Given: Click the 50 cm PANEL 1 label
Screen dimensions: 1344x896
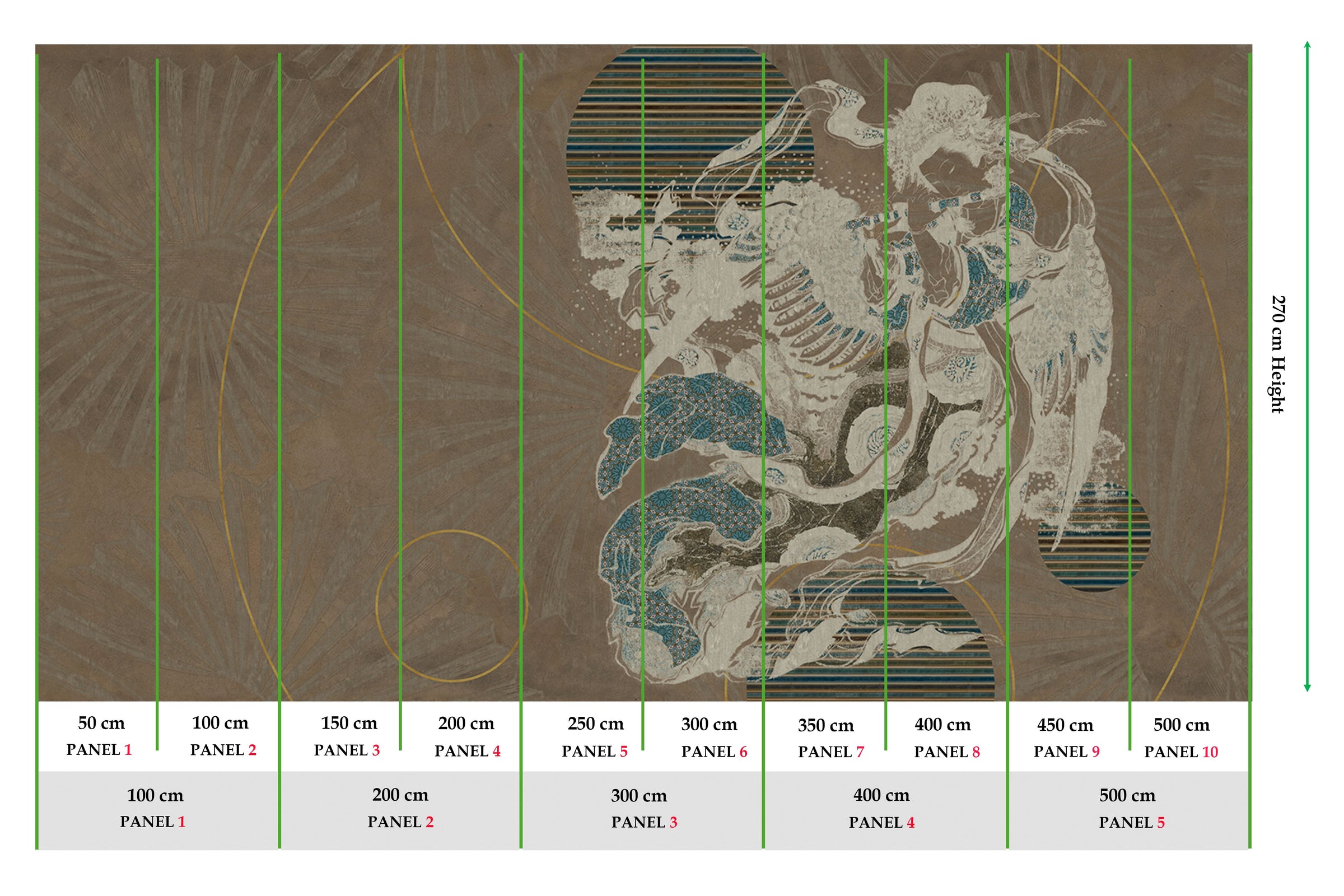Looking at the screenshot, I should pos(100,736).
